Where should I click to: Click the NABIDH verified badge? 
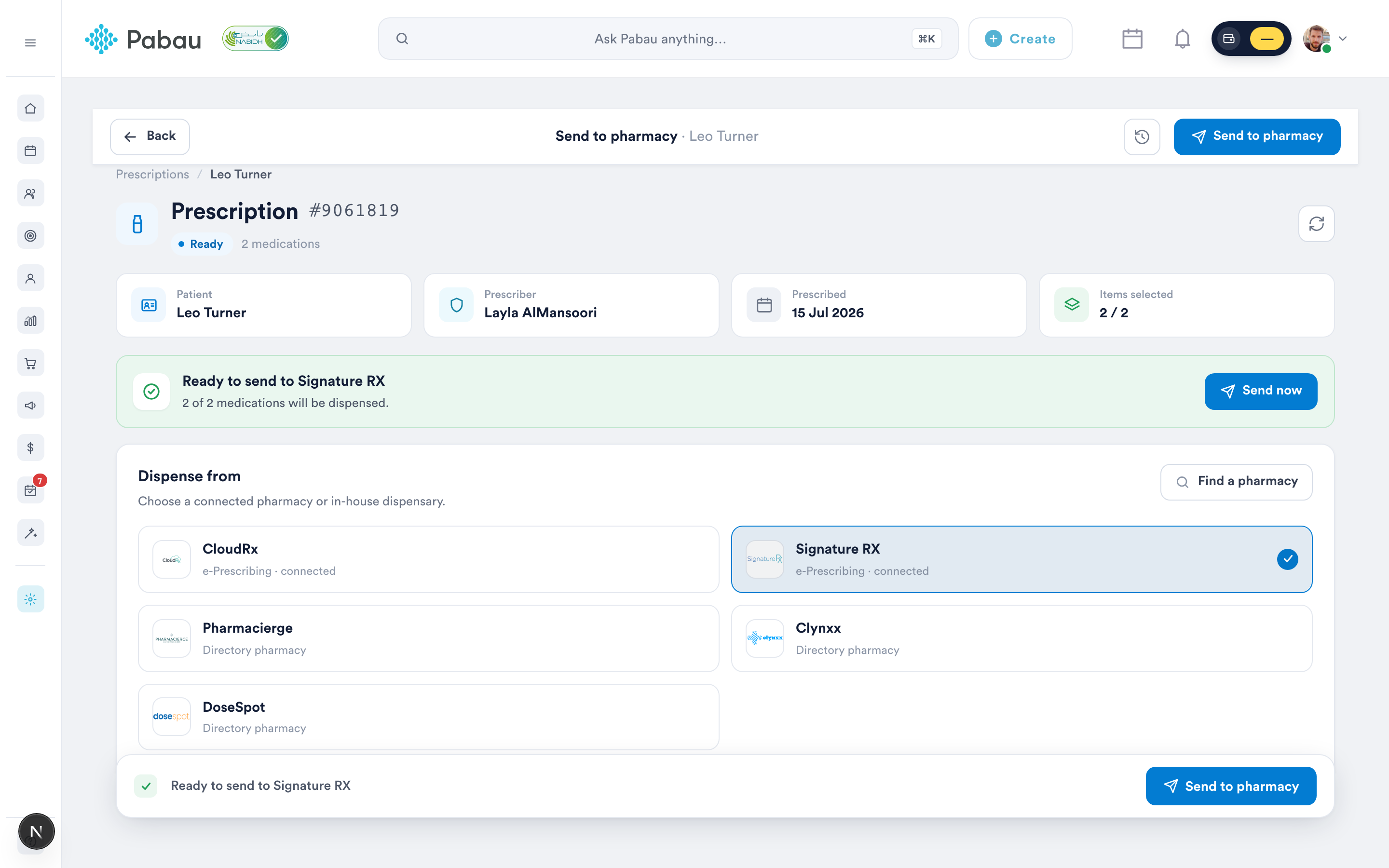256,39
